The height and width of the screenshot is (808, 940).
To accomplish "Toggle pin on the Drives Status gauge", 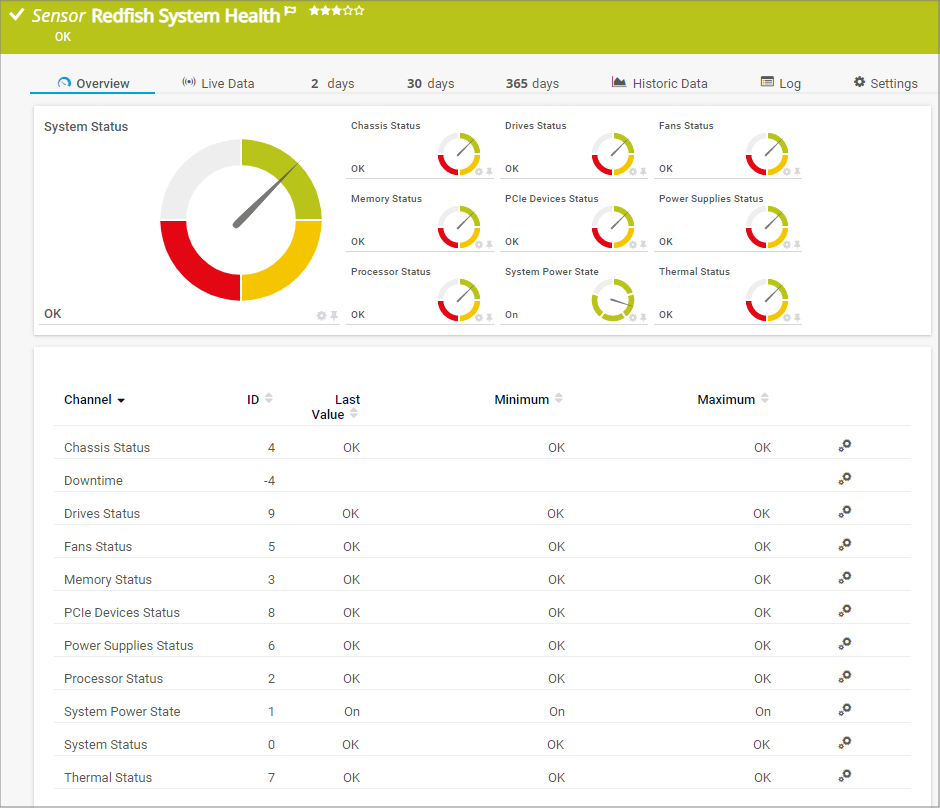I will click(x=643, y=172).
